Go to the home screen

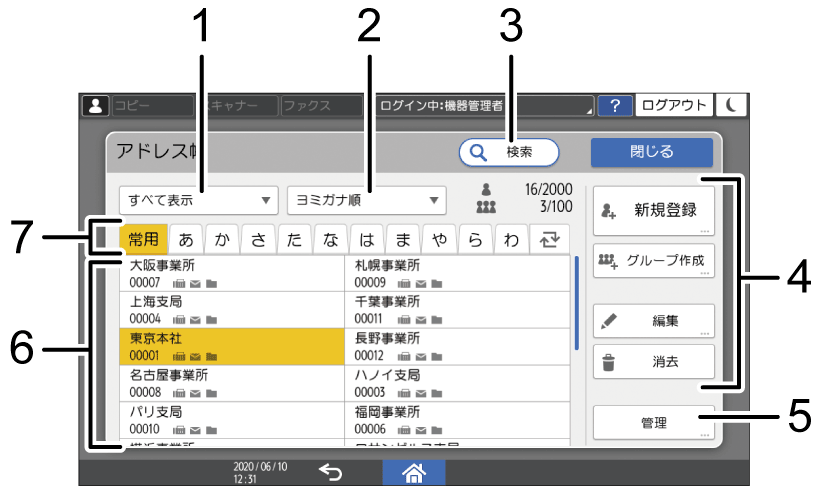[414, 473]
